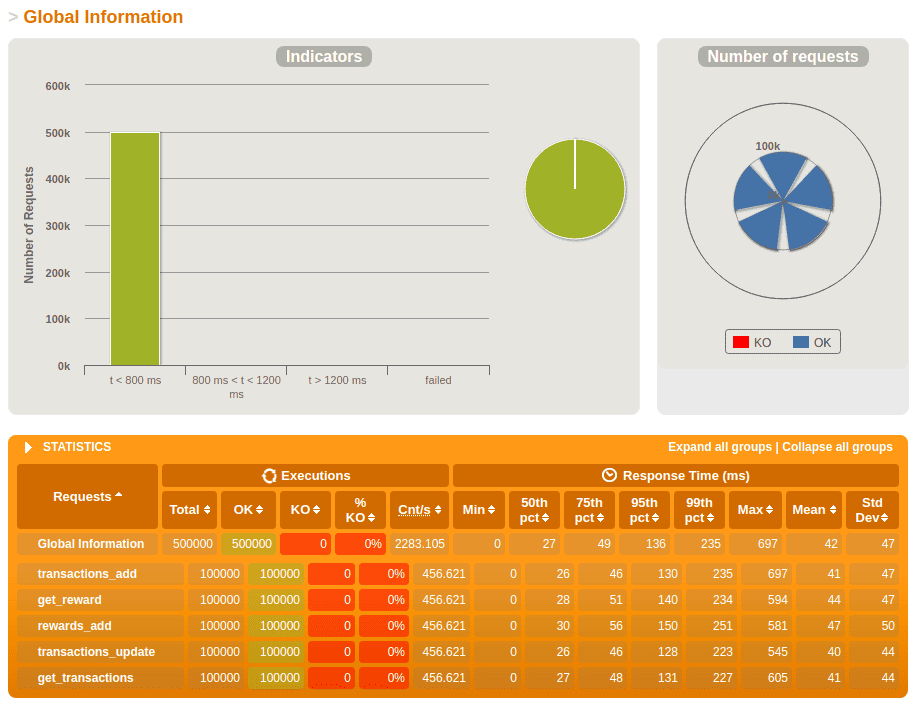Sort by Std Dev column arrows

click(x=884, y=517)
